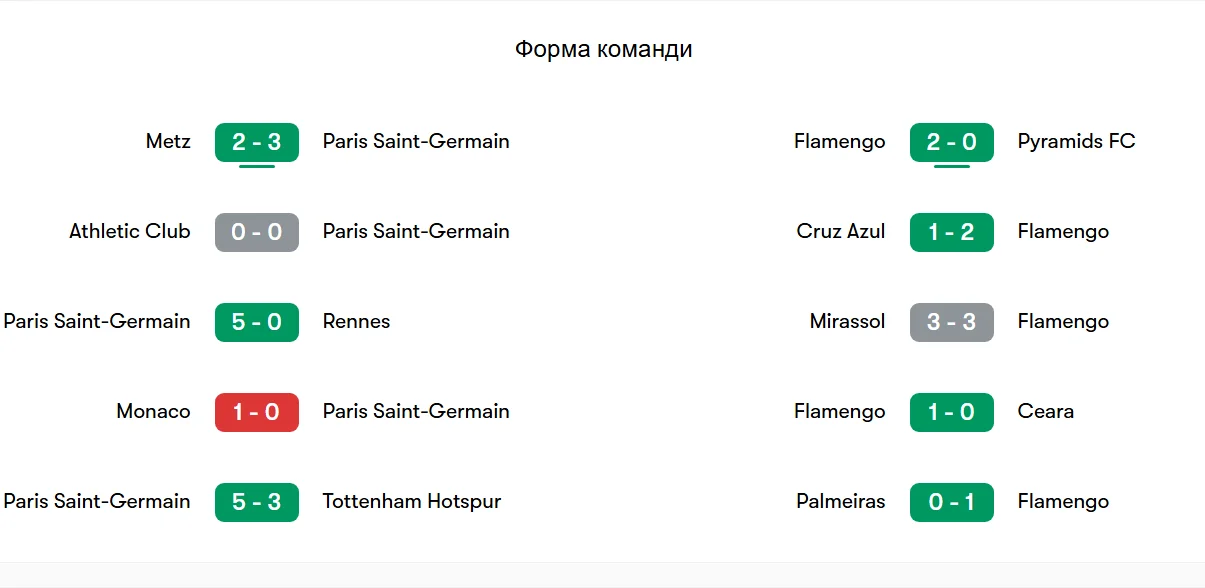Click the 2 - 0 score against Pyramids FC
1205x588 pixels.
click(951, 142)
